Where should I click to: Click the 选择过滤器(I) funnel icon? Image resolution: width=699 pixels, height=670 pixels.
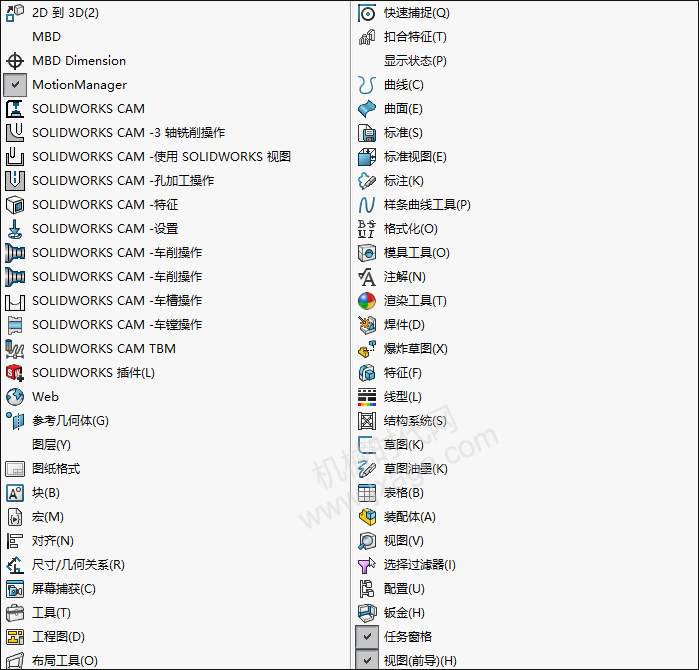pyautogui.click(x=367, y=565)
